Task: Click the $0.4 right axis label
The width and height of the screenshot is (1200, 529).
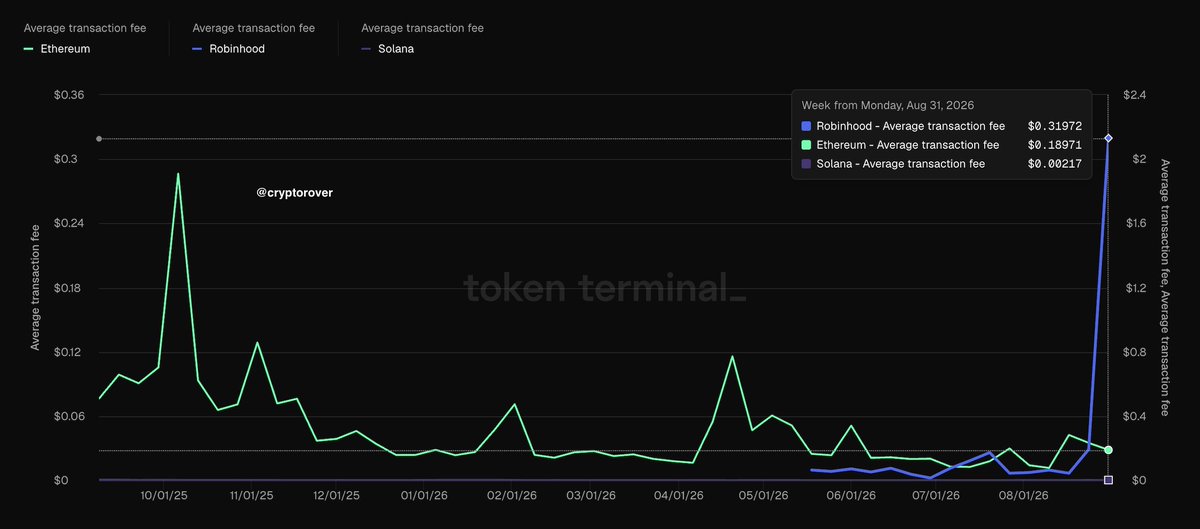Action: (1135, 416)
